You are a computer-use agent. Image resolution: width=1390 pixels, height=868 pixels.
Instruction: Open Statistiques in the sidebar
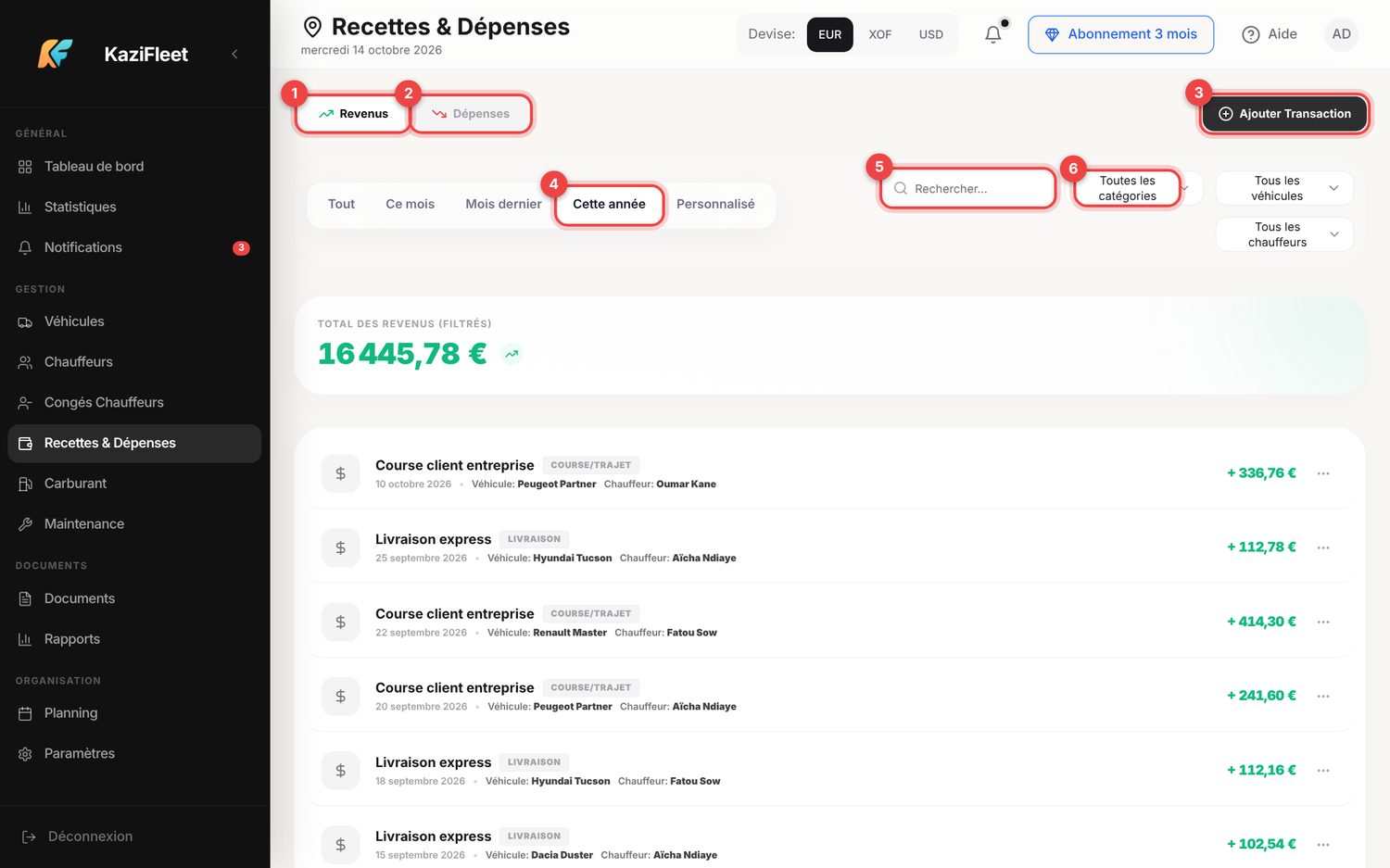[x=134, y=207]
